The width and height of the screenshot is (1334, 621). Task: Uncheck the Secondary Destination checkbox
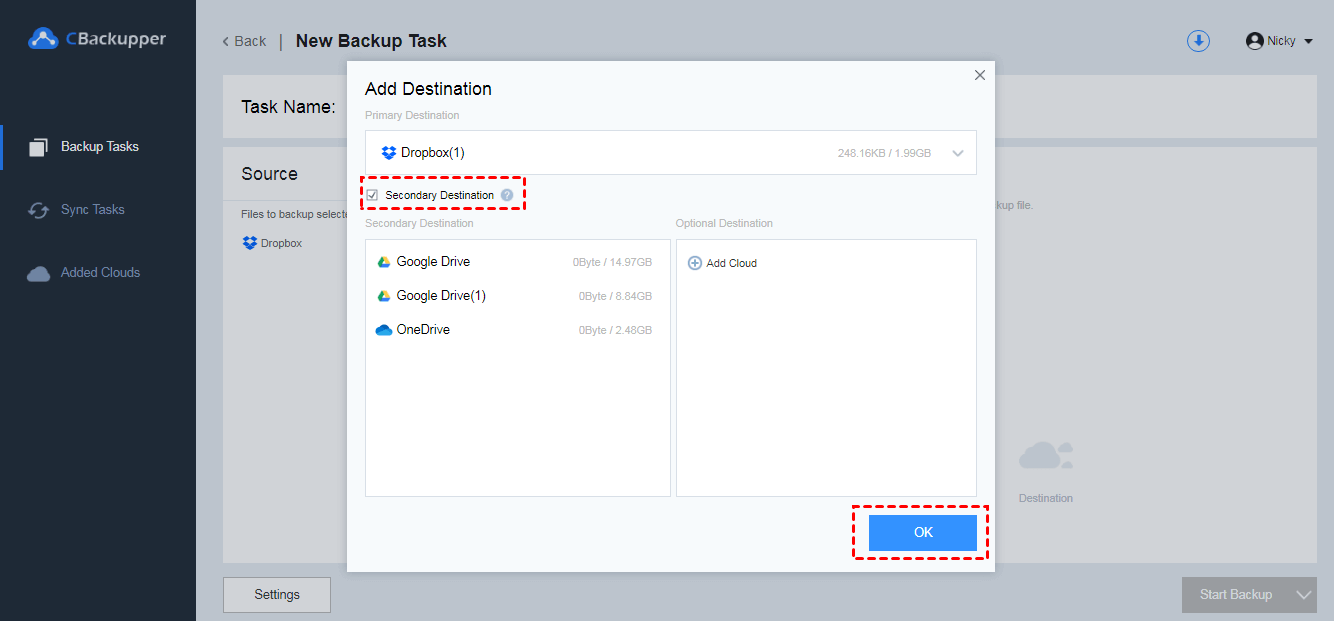click(372, 195)
